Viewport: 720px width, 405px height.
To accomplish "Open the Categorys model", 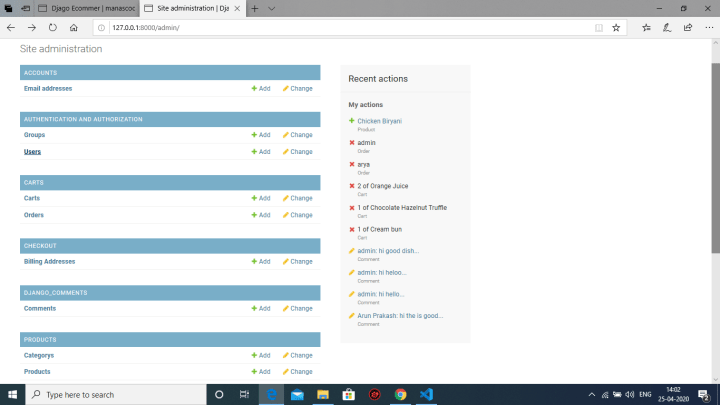I will 39,355.
